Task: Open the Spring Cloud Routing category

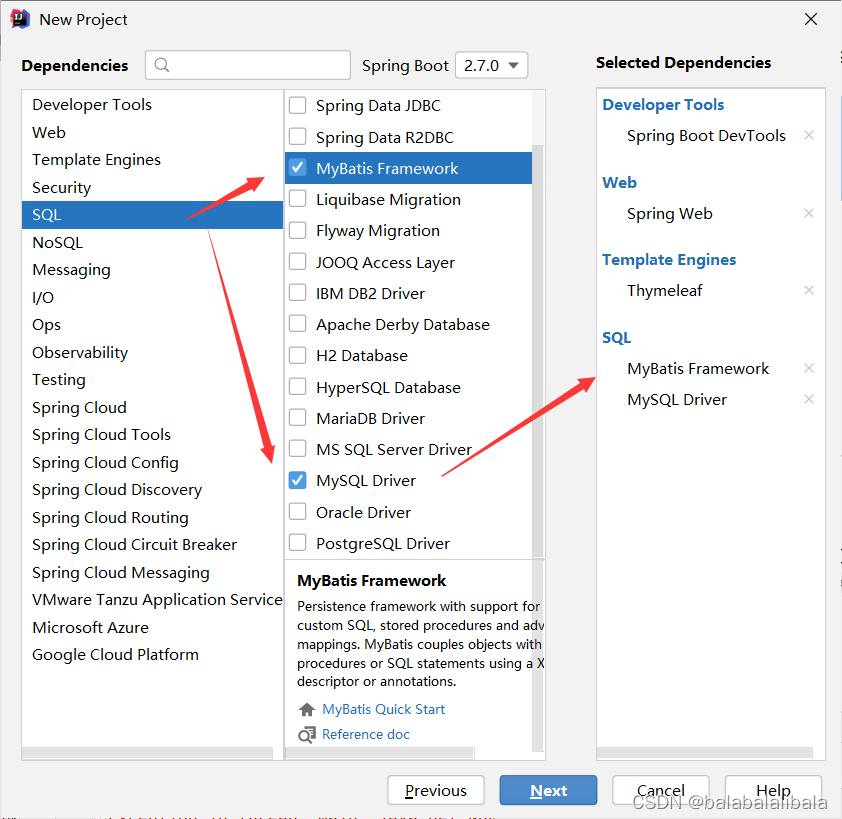Action: pos(153,517)
